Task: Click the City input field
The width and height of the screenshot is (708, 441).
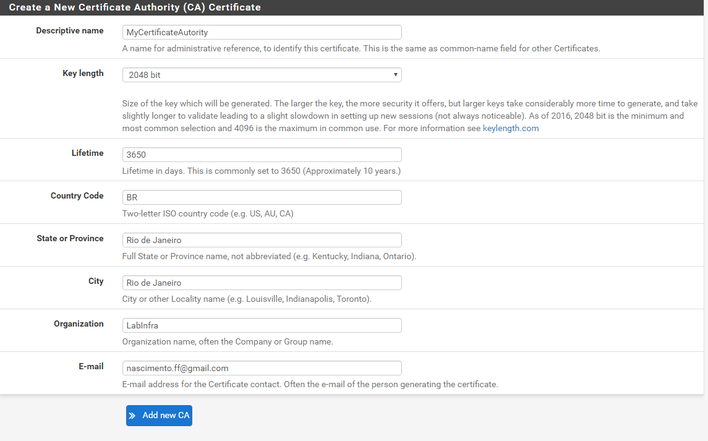Action: point(262,283)
